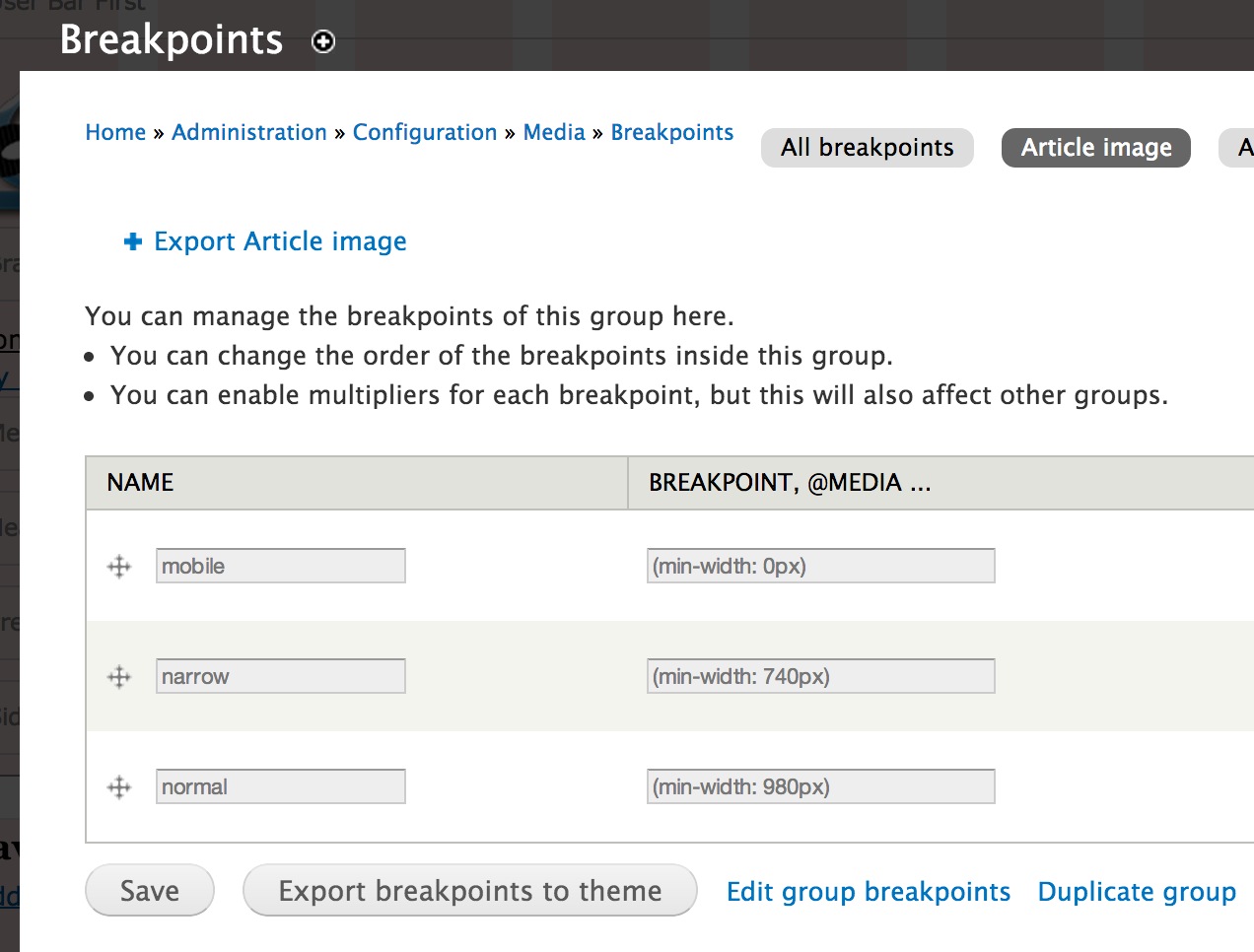
Task: Click the Export Article image link
Action: coord(279,240)
